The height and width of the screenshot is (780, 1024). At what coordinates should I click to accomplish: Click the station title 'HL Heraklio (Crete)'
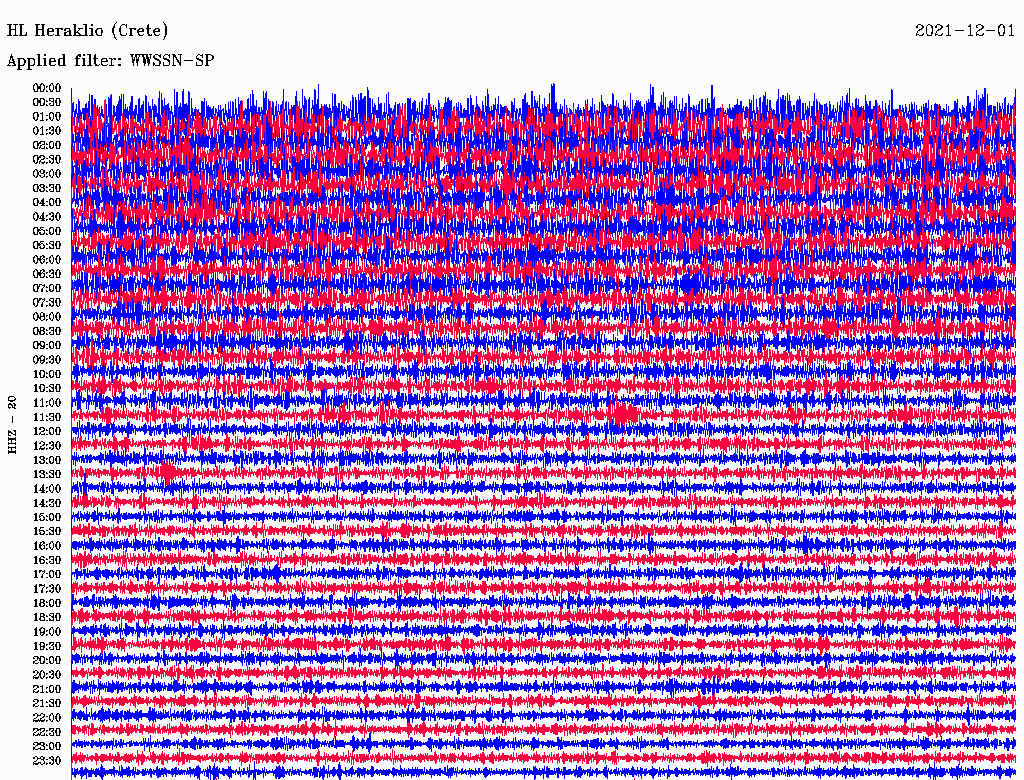click(x=87, y=30)
